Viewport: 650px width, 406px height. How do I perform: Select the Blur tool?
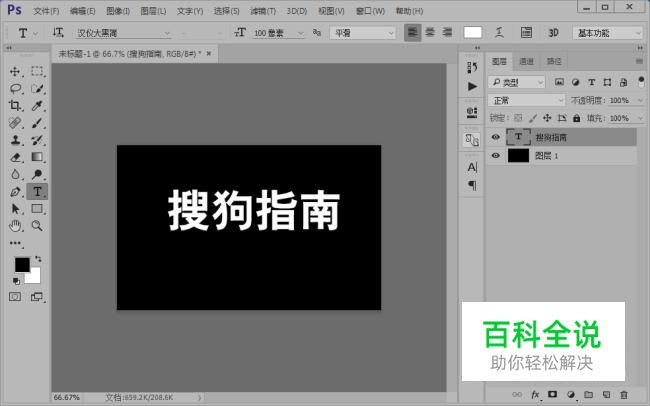click(15, 174)
